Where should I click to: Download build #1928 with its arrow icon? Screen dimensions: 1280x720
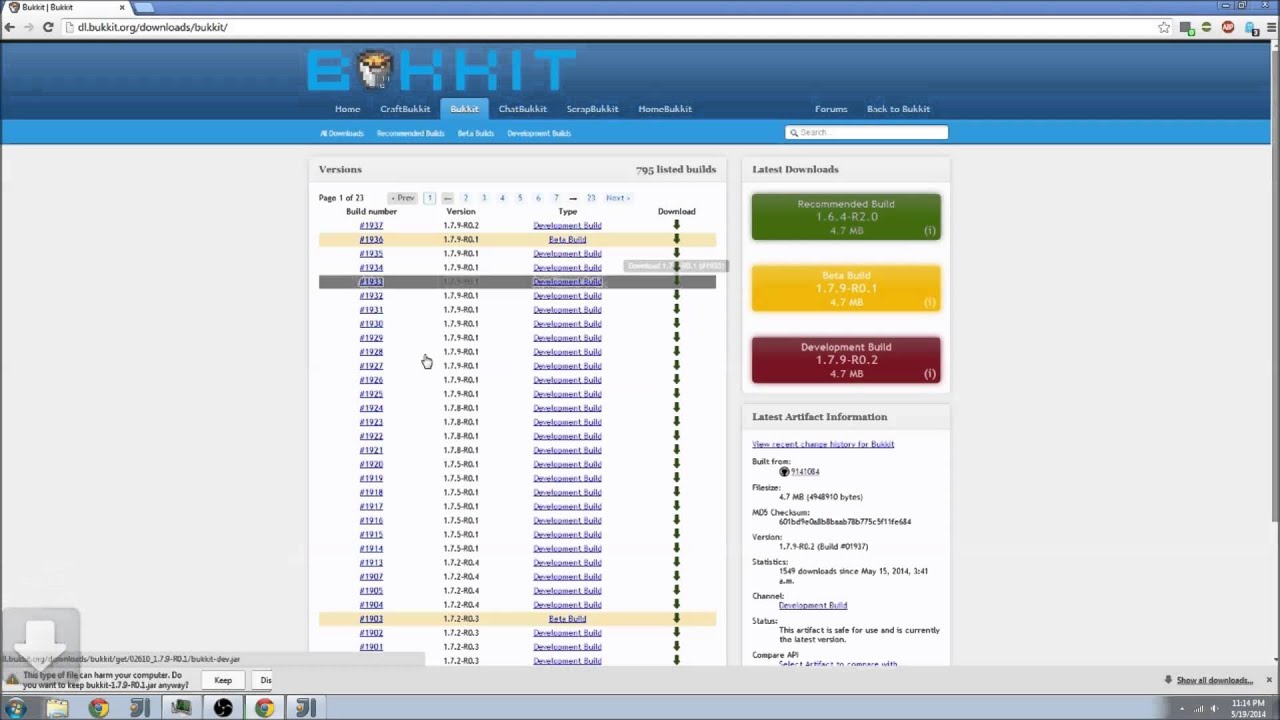point(676,351)
